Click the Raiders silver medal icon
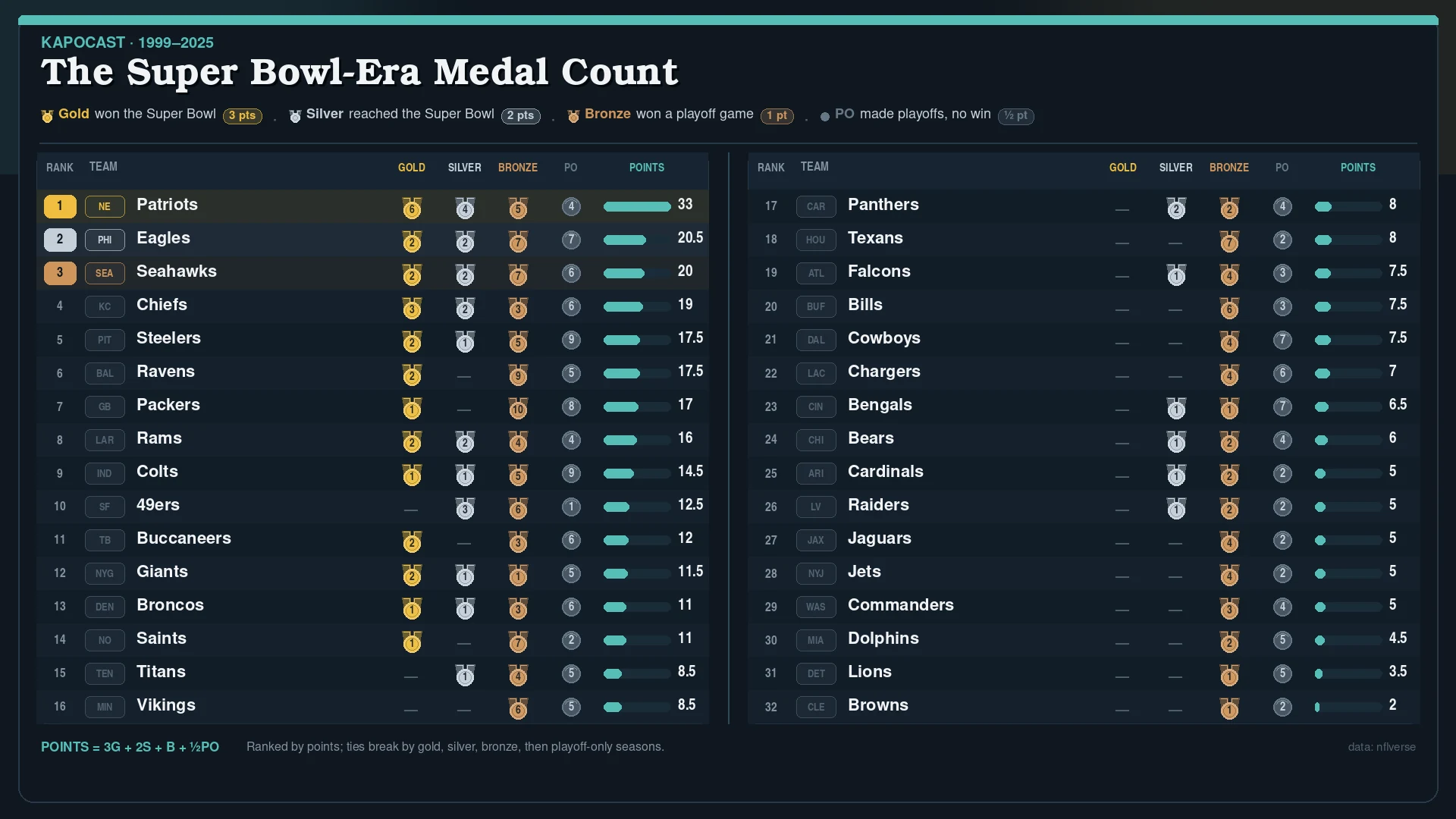Image resolution: width=1456 pixels, height=819 pixels. [1176, 507]
